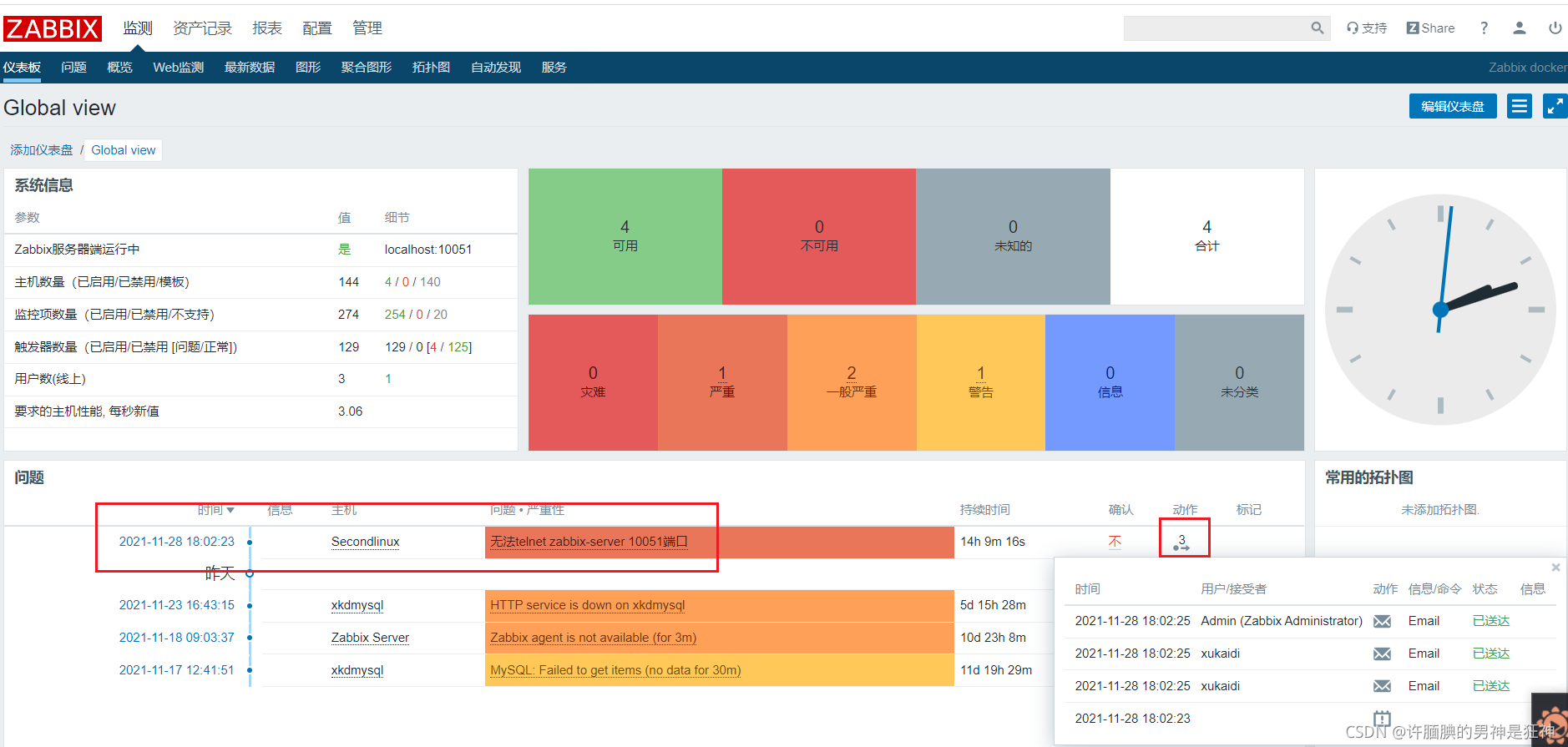This screenshot has width=1568, height=747.
Task: Click the ZABBIX logo
Action: pyautogui.click(x=53, y=28)
